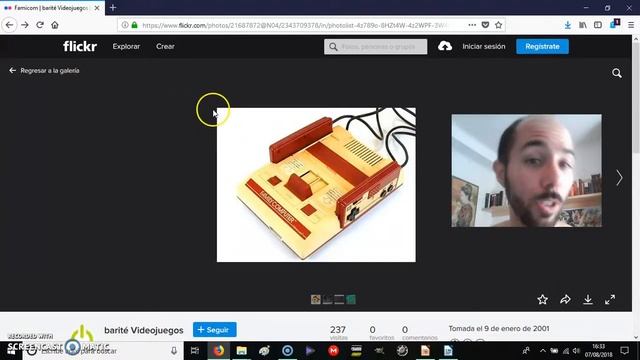Close the Famicom Flickr tab

click(x=97, y=8)
